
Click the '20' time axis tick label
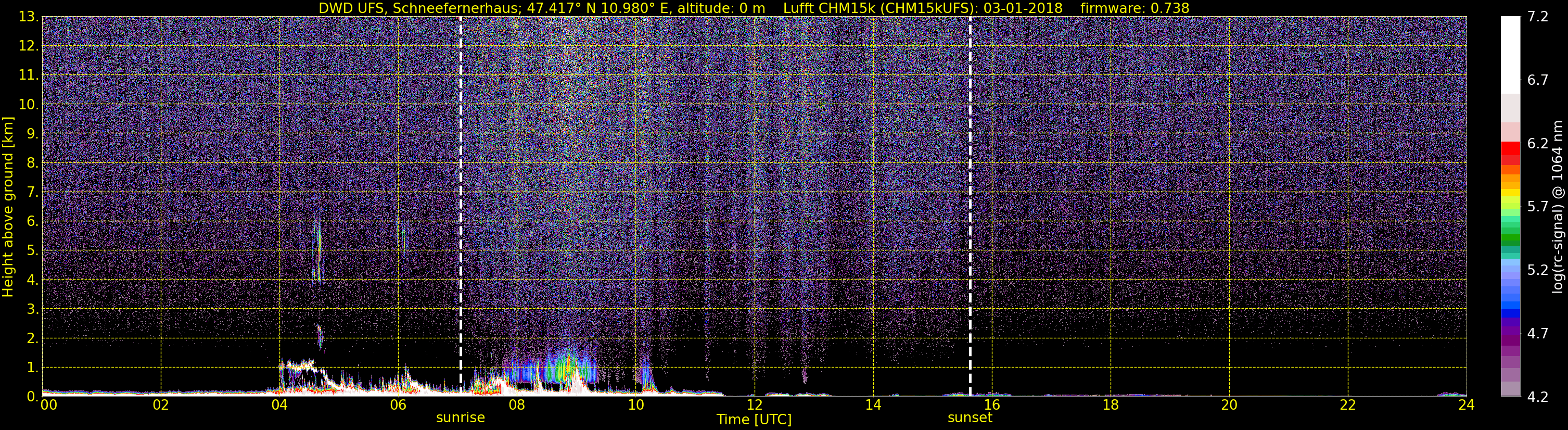point(1229,405)
